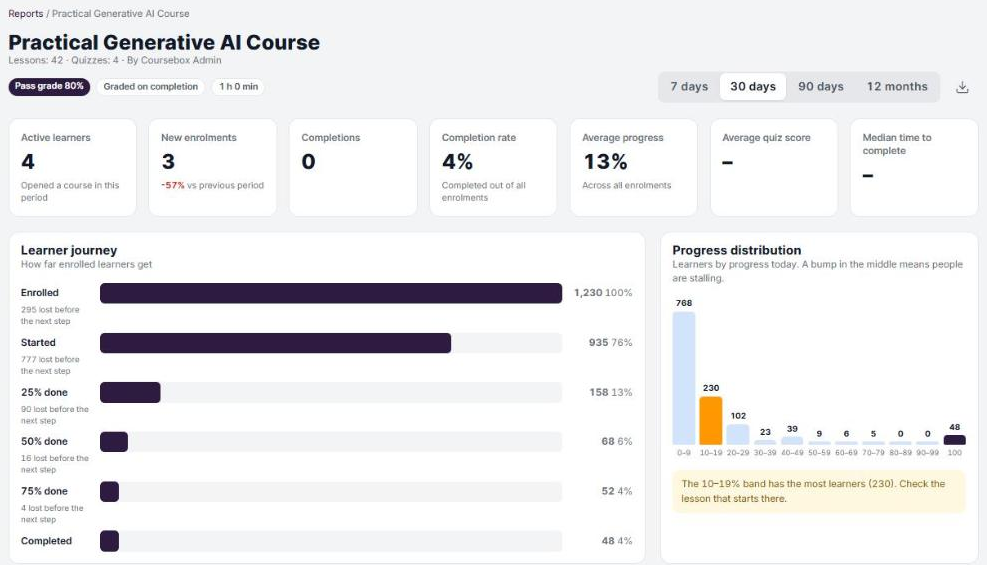Click the 768 bar label
This screenshot has height=565, width=987.
coord(684,303)
